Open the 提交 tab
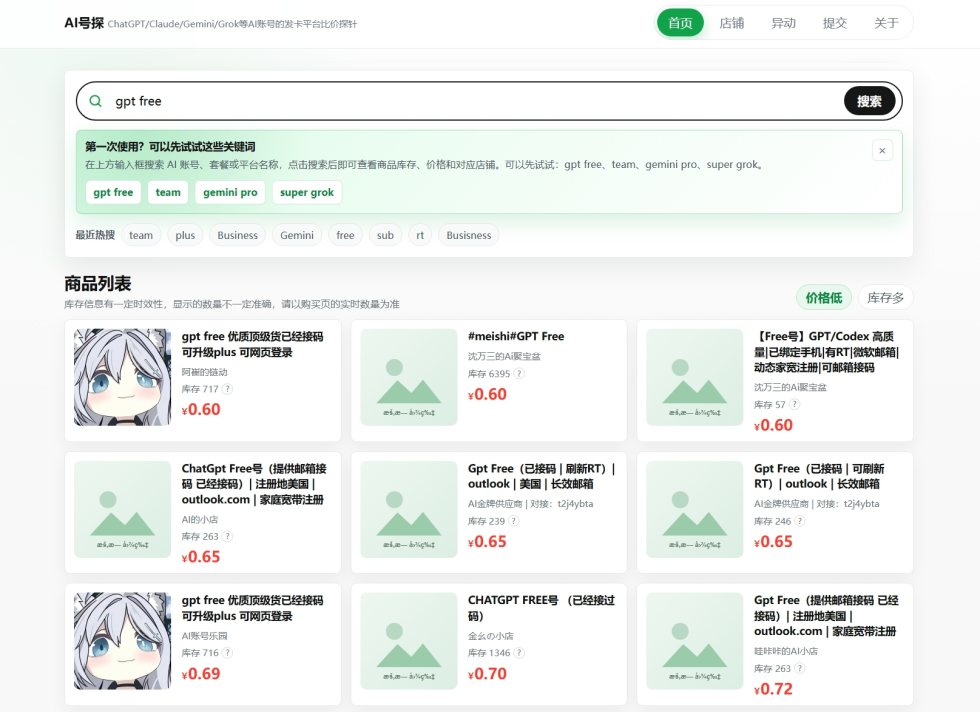 tap(834, 23)
